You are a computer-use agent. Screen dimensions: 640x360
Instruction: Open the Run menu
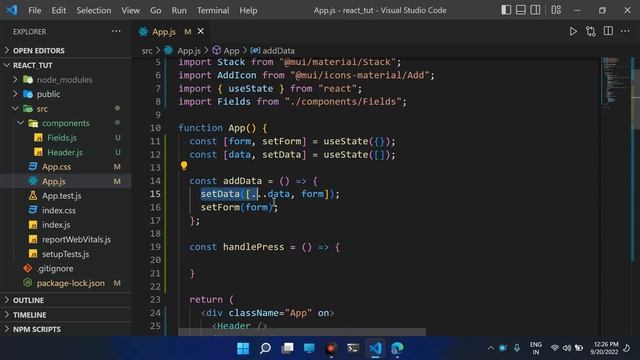[179, 10]
